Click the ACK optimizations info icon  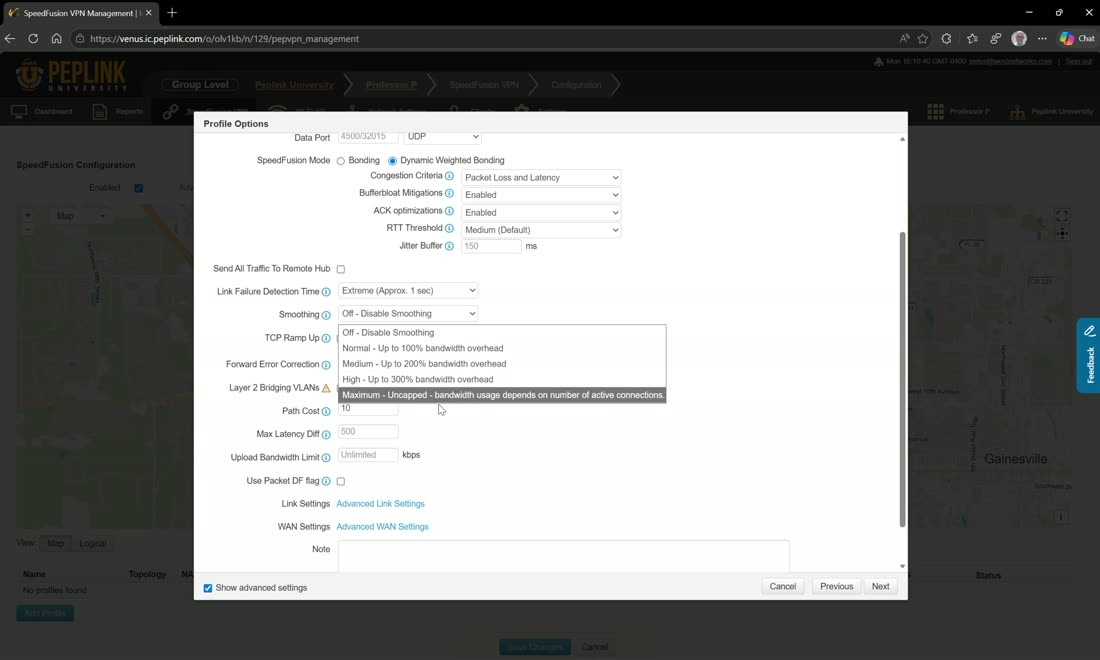[449, 211]
